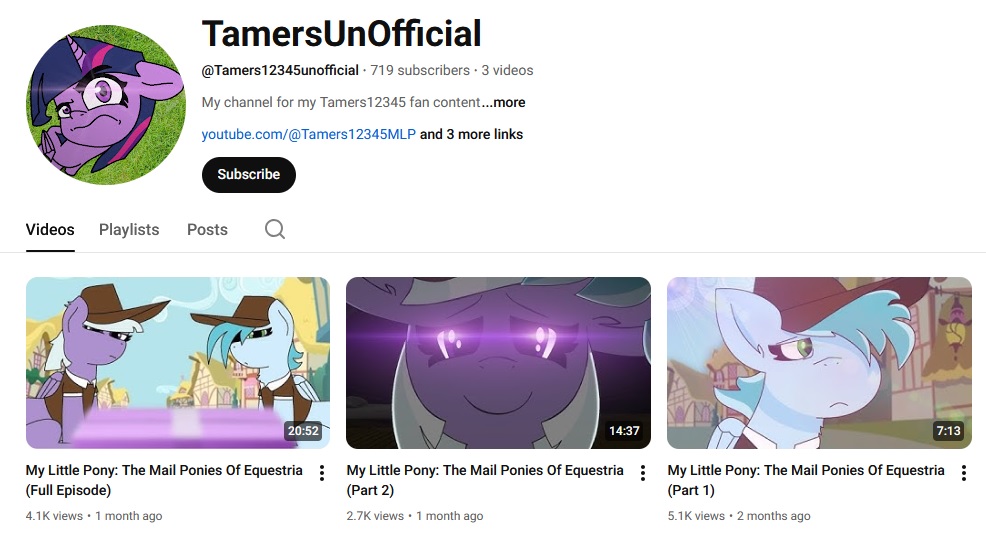Screen dimensions: 986x540
Task: Click the TamersUnOfficial channel avatar
Action: [106, 105]
